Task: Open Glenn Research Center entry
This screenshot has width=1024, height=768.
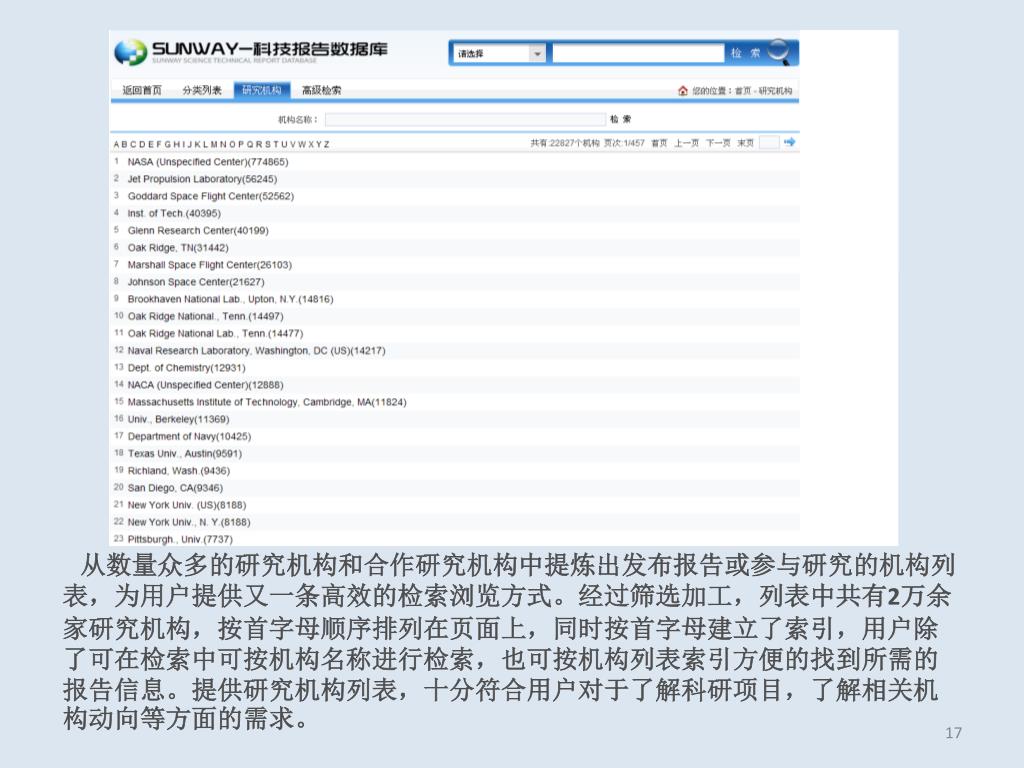Action: 198,231
